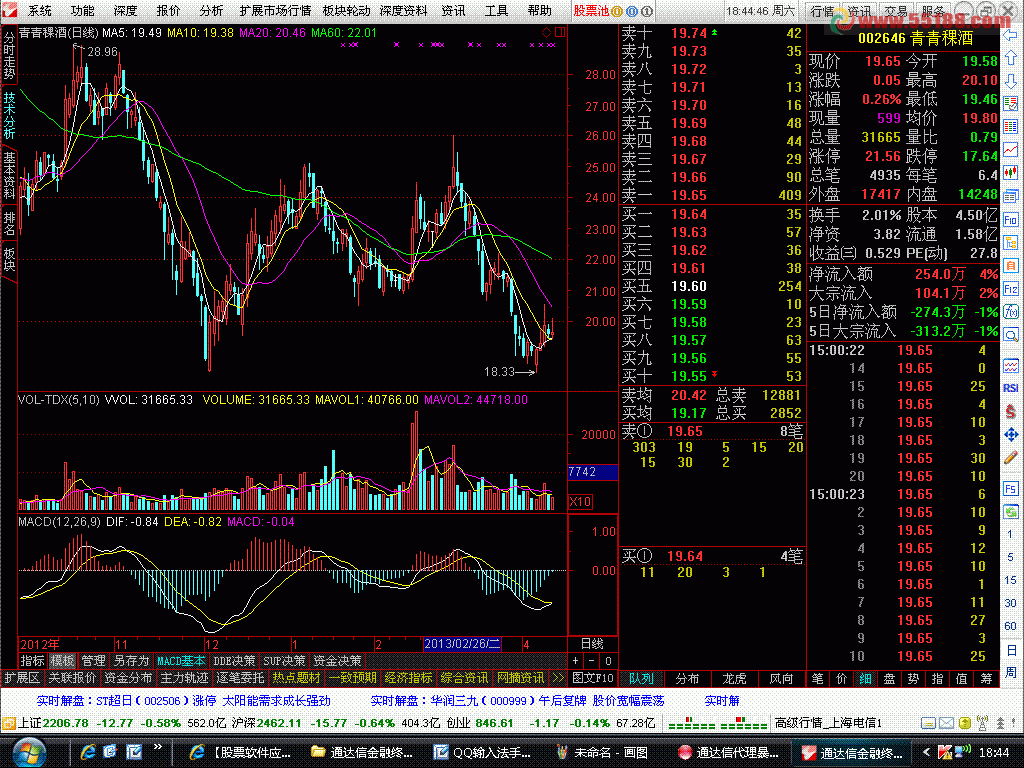Click the green refresh icon in sidebar

click(x=1011, y=511)
